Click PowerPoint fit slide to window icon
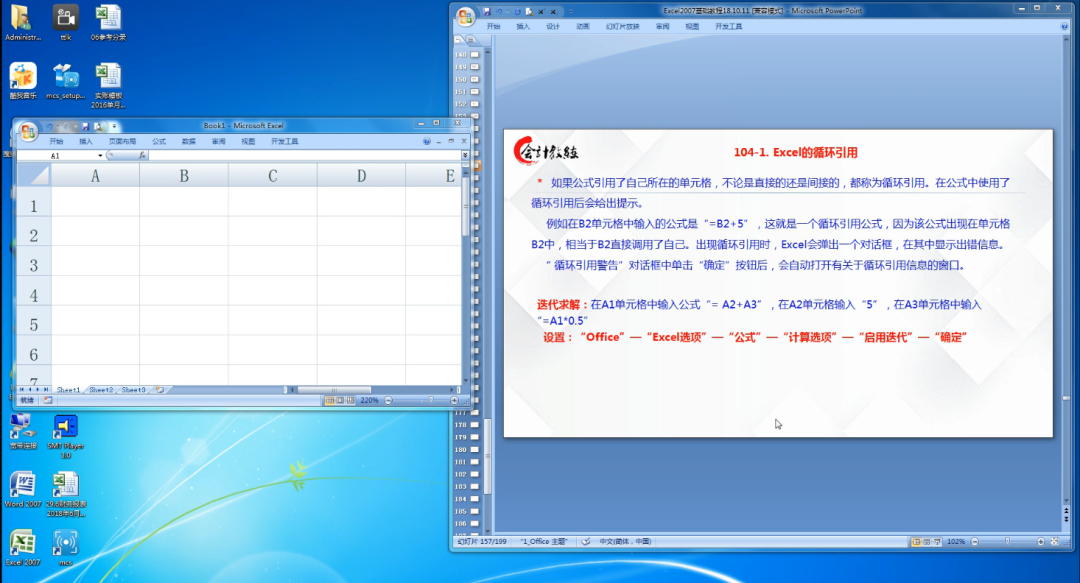Viewport: 1080px width, 583px height. coord(1055,542)
